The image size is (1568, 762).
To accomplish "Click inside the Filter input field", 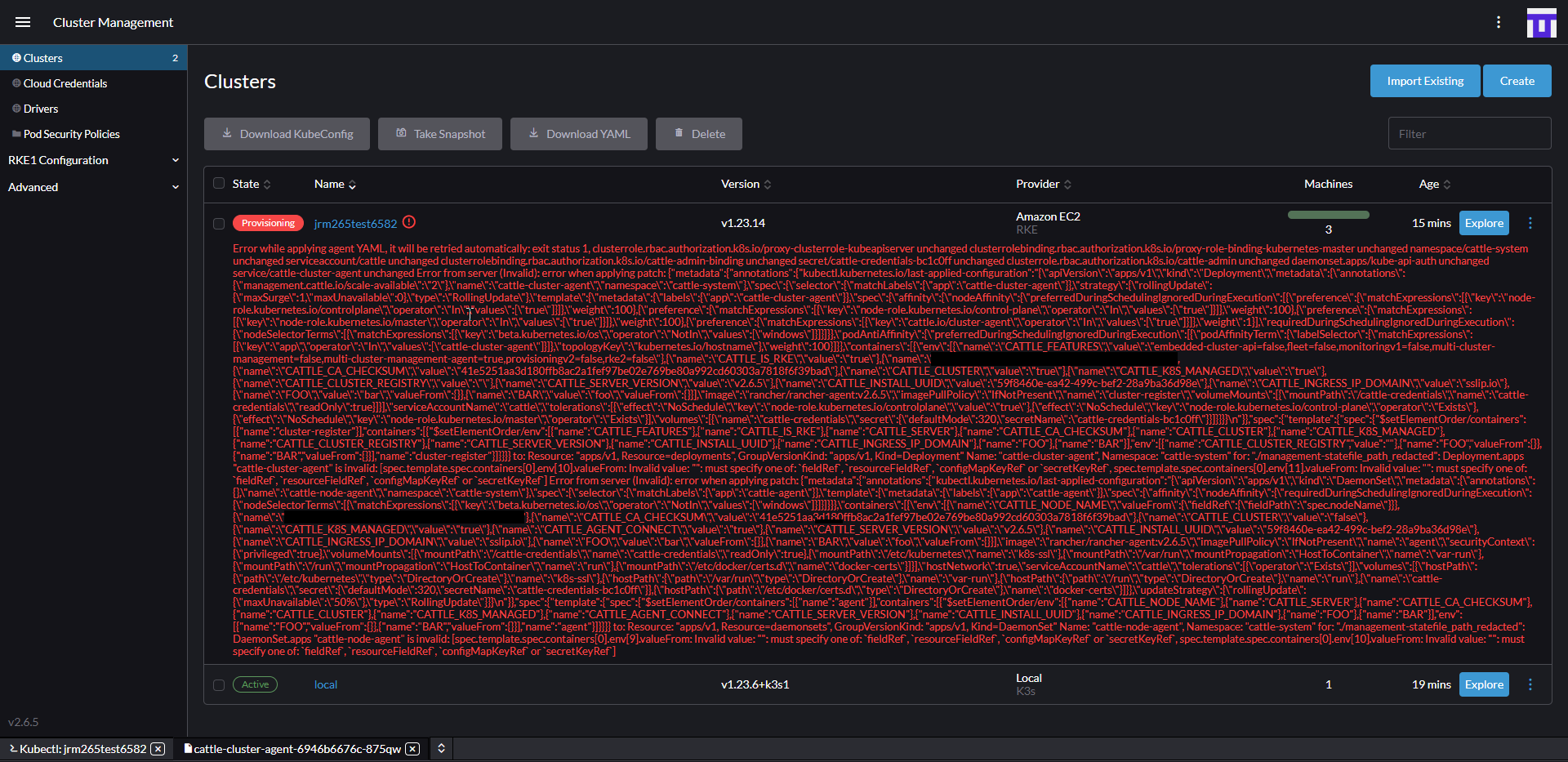I will point(1468,132).
